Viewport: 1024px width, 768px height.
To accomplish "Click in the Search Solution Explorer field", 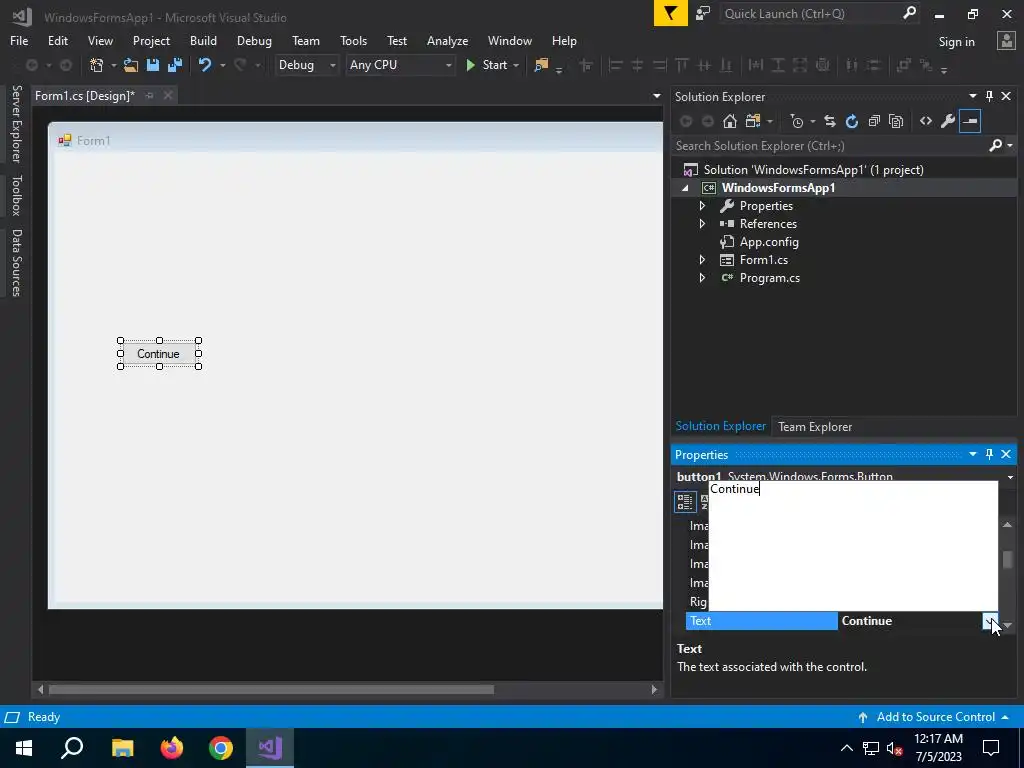I will (829, 146).
